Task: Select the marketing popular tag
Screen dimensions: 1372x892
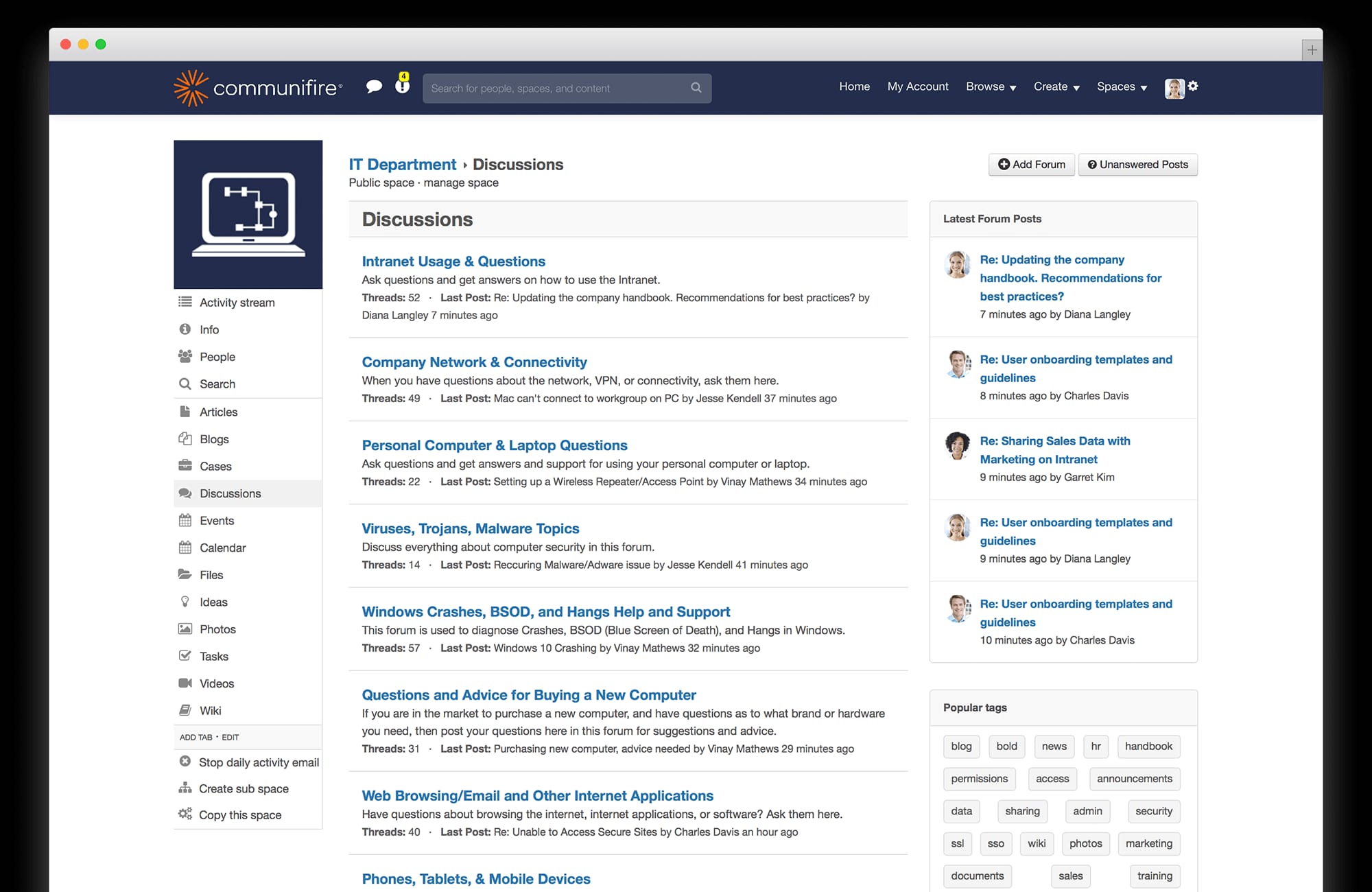Action: point(1148,843)
